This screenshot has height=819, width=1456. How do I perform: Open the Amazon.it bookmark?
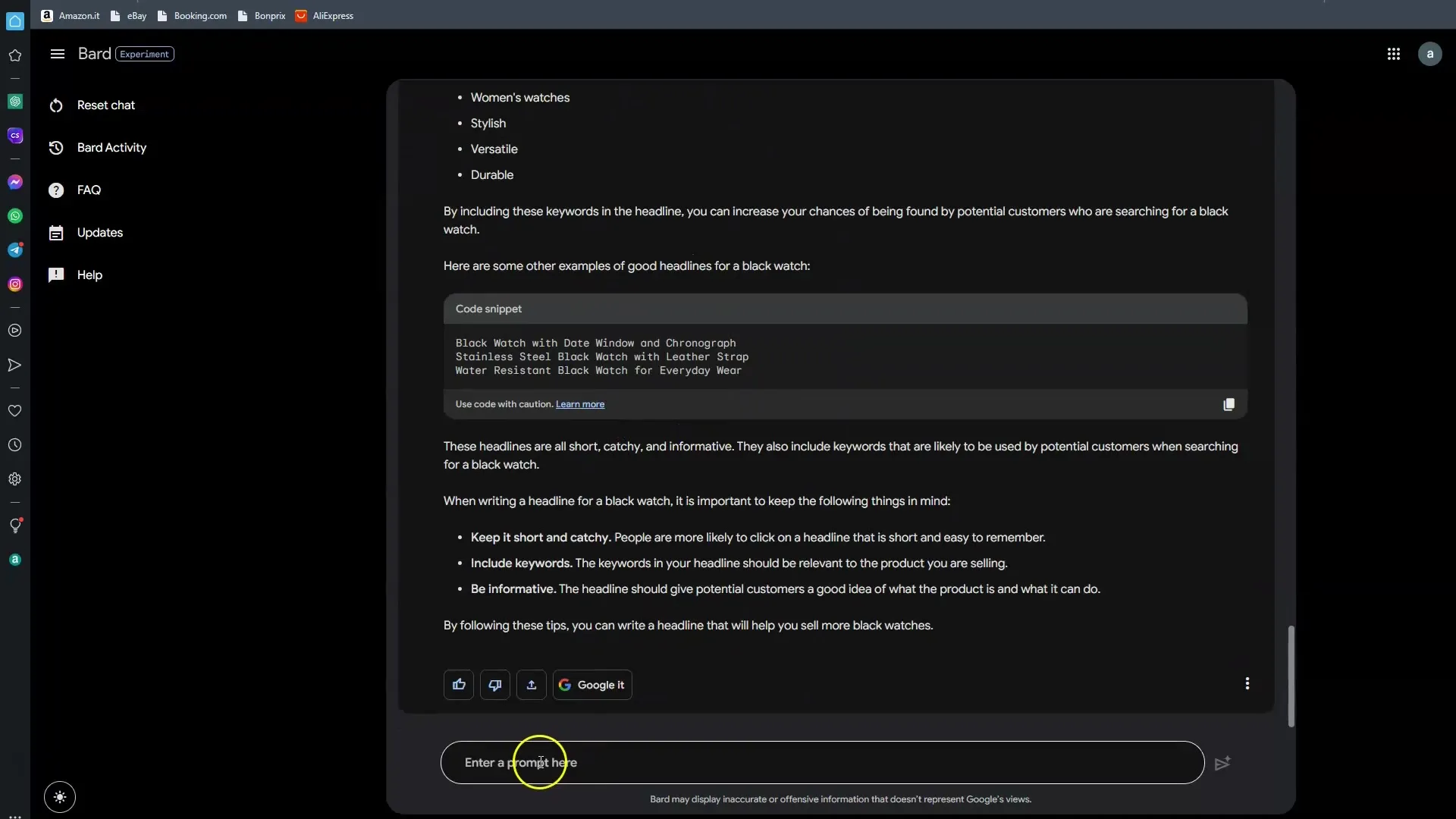pos(71,15)
